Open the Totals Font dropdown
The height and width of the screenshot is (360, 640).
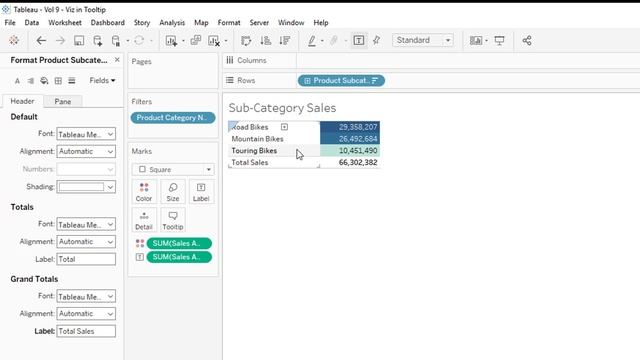pos(86,224)
